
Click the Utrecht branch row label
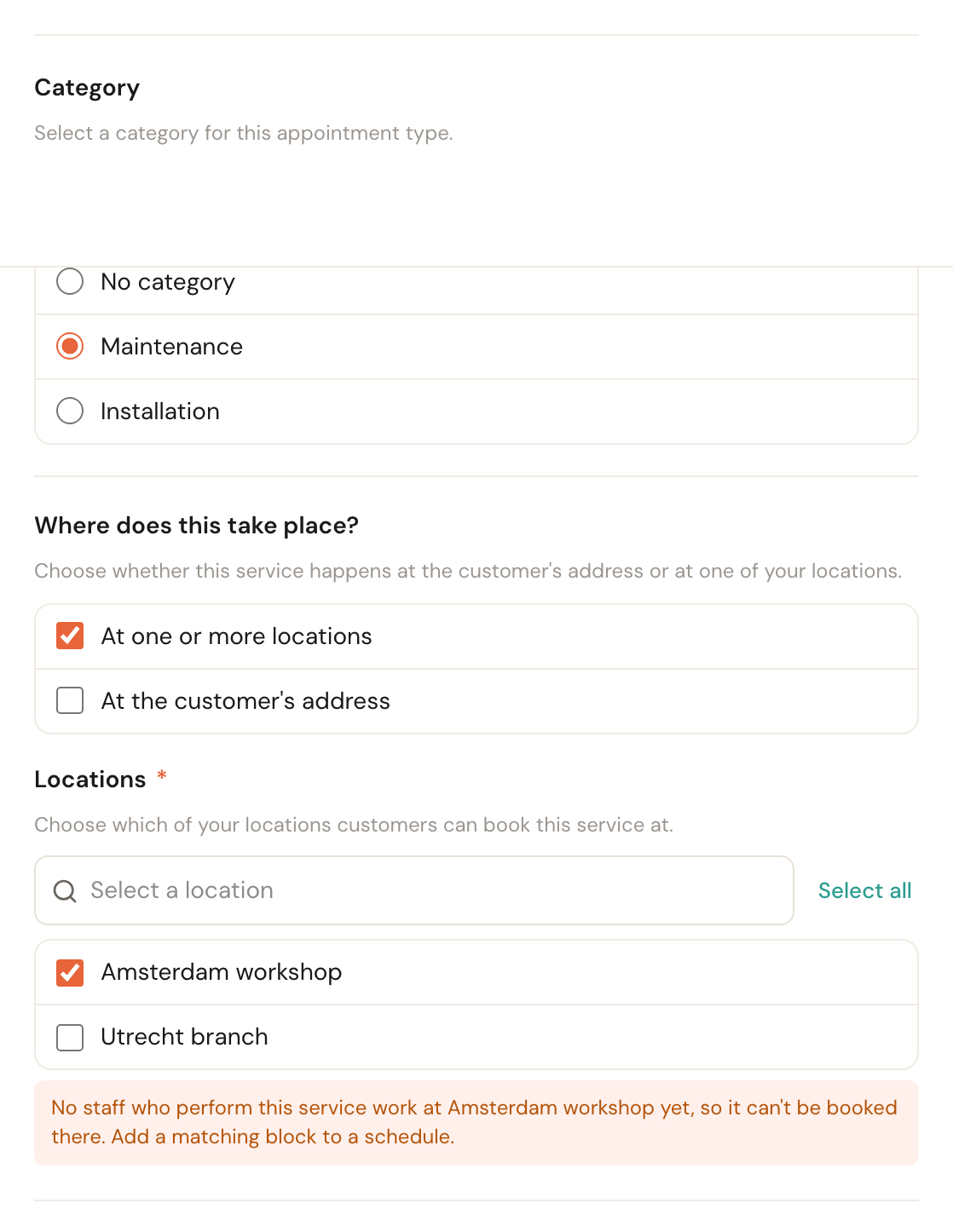pyautogui.click(x=184, y=1037)
